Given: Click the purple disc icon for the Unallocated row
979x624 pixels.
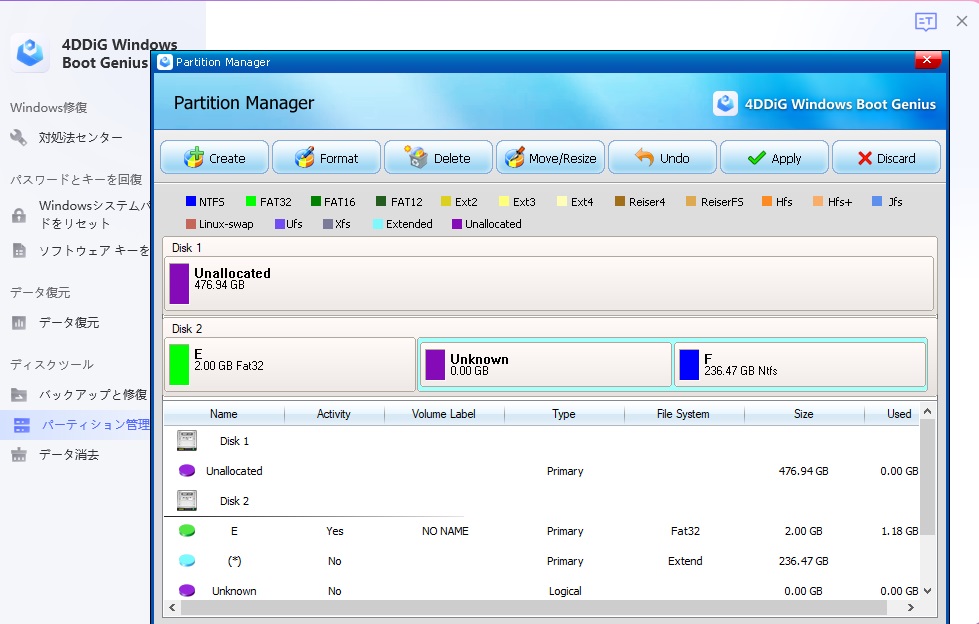Looking at the screenshot, I should [x=187, y=470].
